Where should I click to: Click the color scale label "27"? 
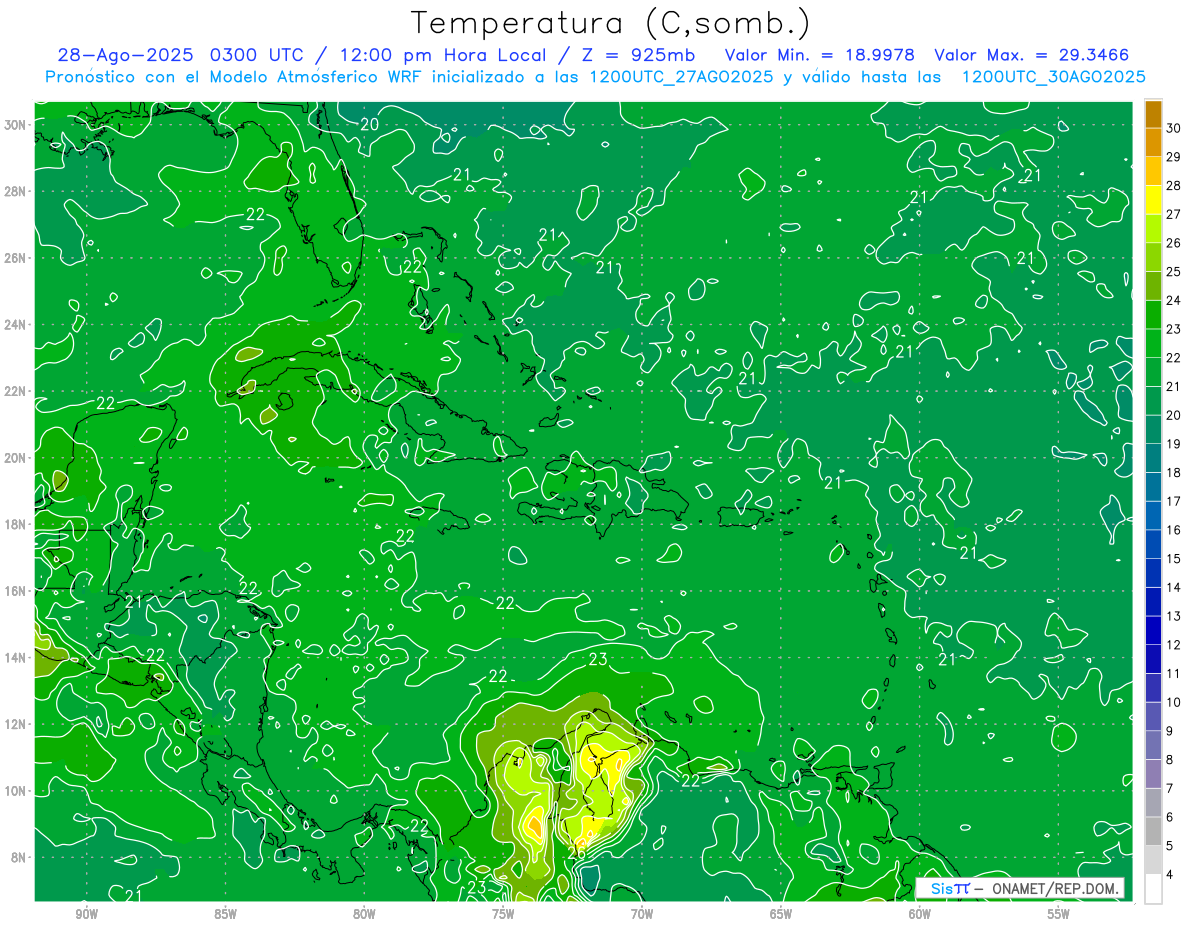click(1174, 214)
